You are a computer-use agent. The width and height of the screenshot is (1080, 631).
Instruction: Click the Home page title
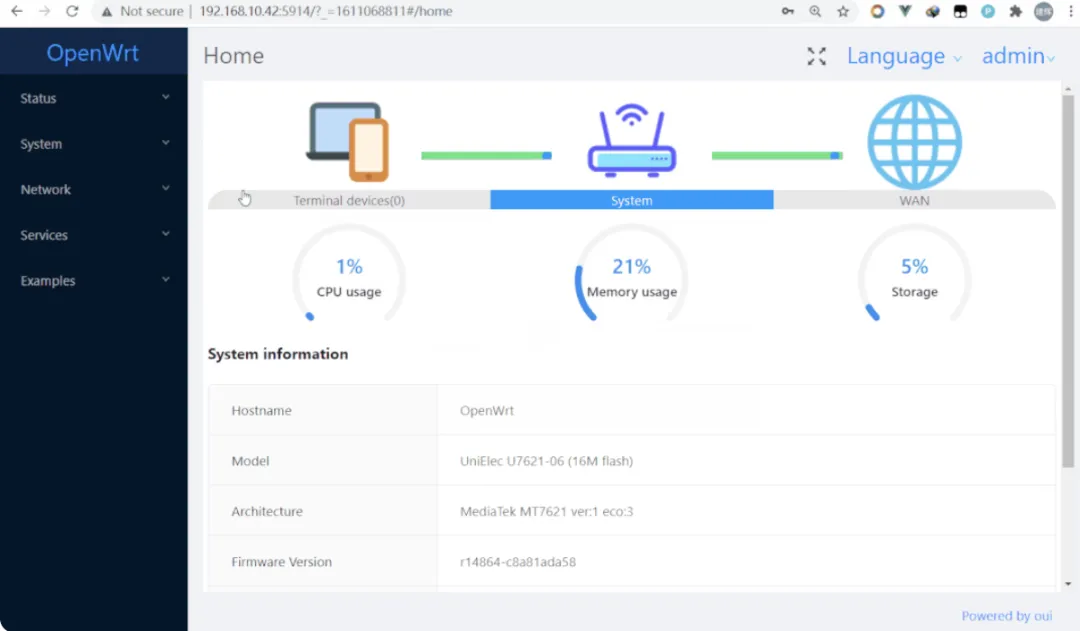click(233, 56)
